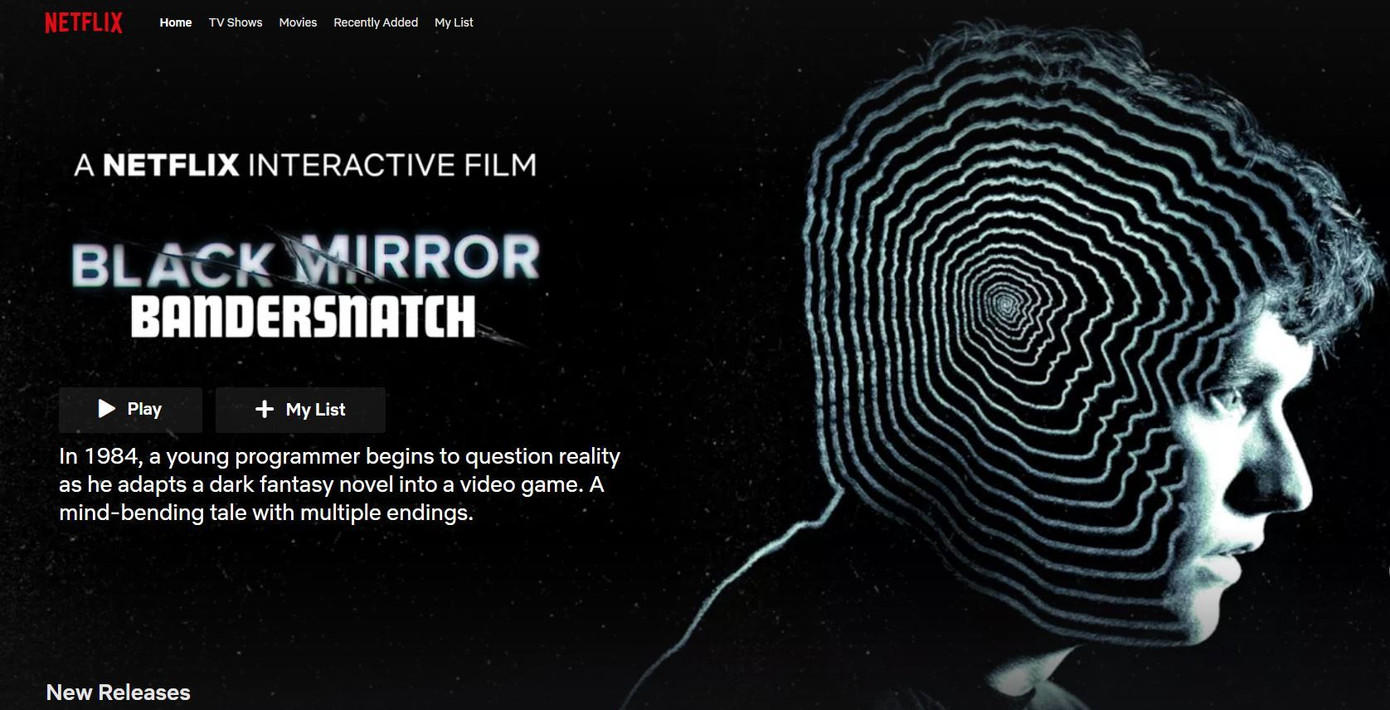
Task: Click the plus icon beside My List
Action: pos(264,409)
